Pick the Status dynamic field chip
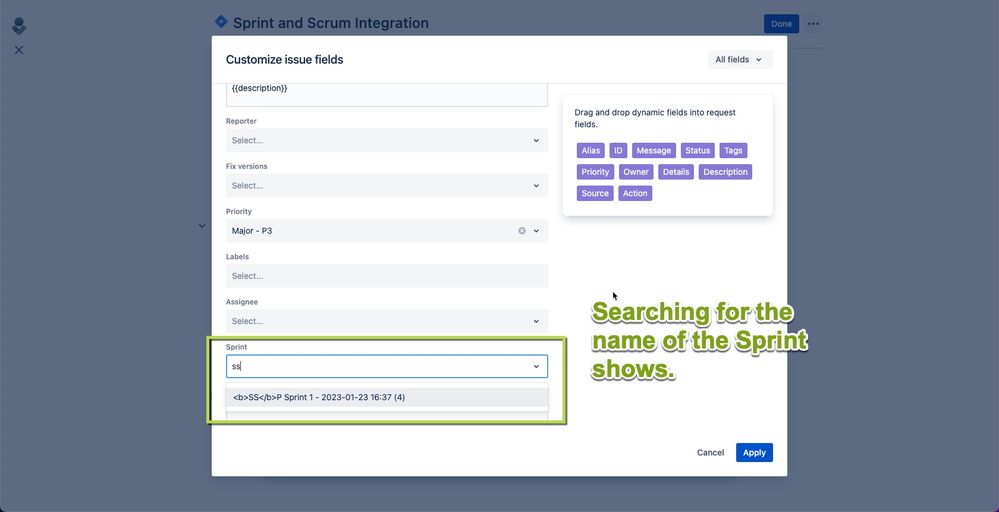The height and width of the screenshot is (512, 999). point(698,150)
